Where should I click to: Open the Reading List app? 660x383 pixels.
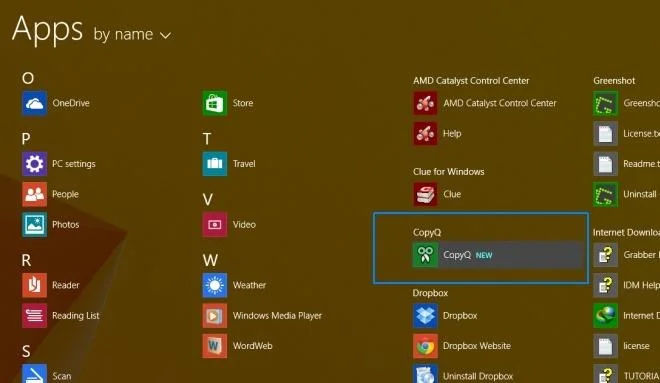pyautogui.click(x=61, y=315)
